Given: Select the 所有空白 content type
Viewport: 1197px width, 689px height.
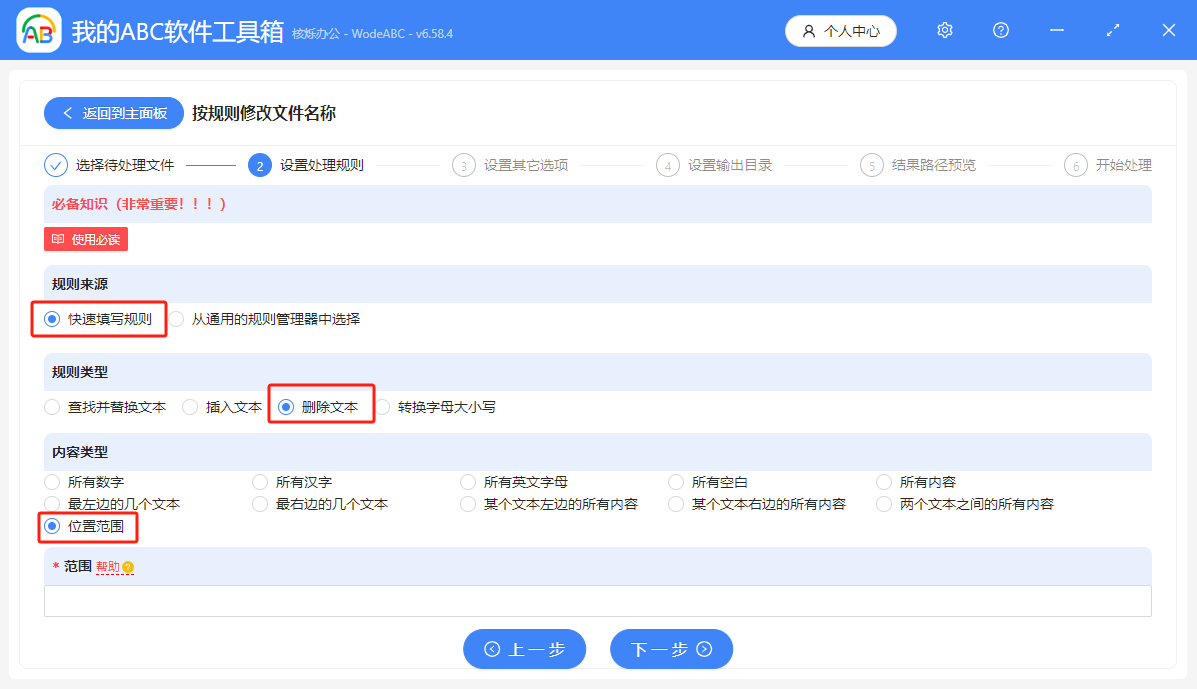Looking at the screenshot, I should pyautogui.click(x=675, y=481).
